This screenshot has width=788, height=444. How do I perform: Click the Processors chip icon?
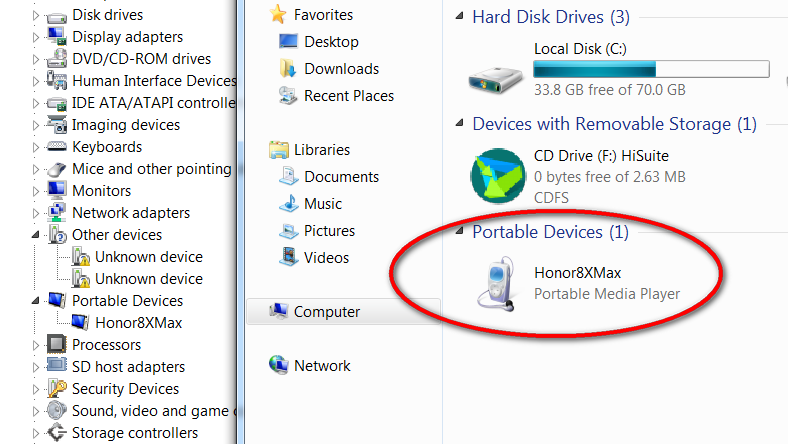[x=56, y=344]
